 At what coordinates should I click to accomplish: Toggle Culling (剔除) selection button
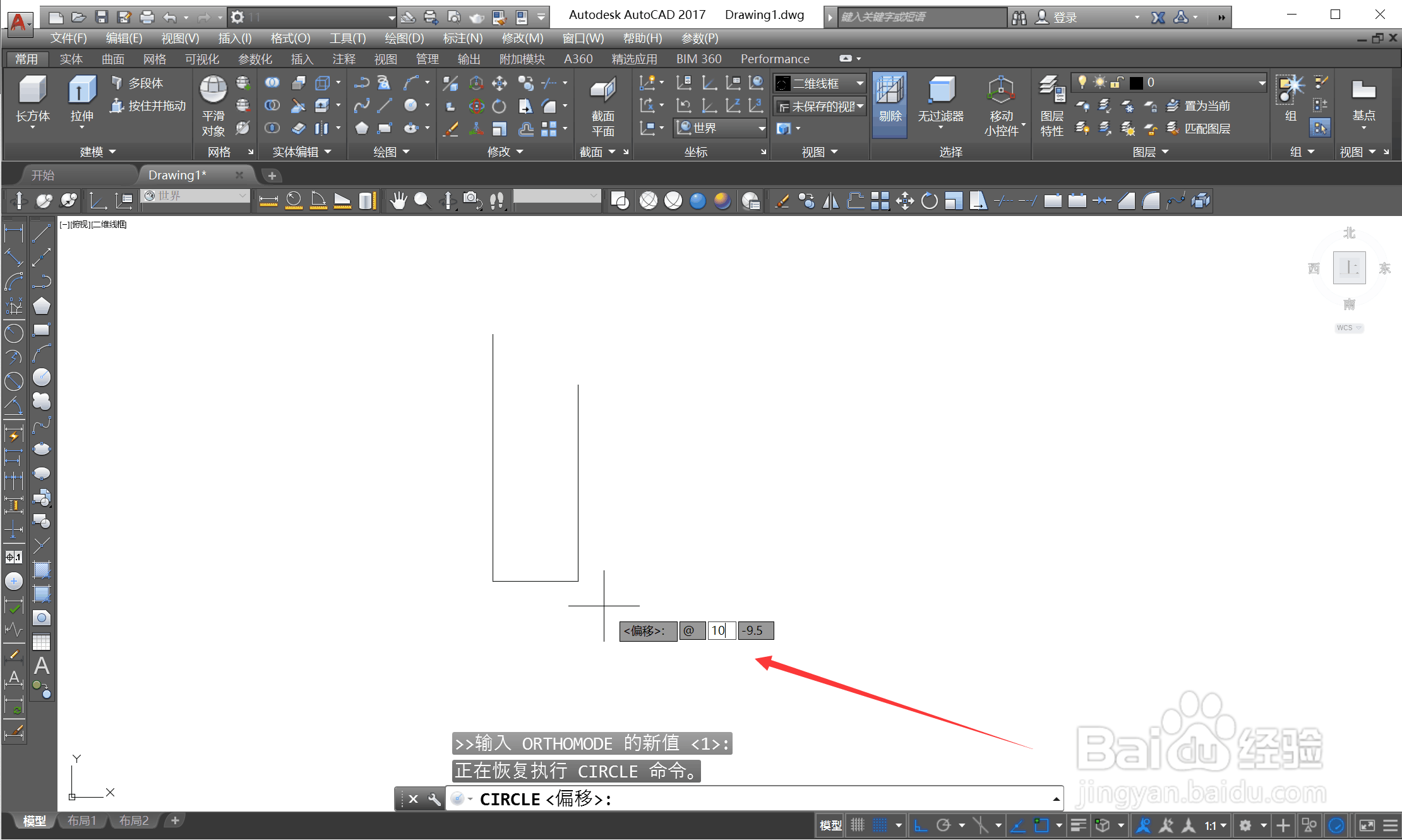click(x=890, y=103)
